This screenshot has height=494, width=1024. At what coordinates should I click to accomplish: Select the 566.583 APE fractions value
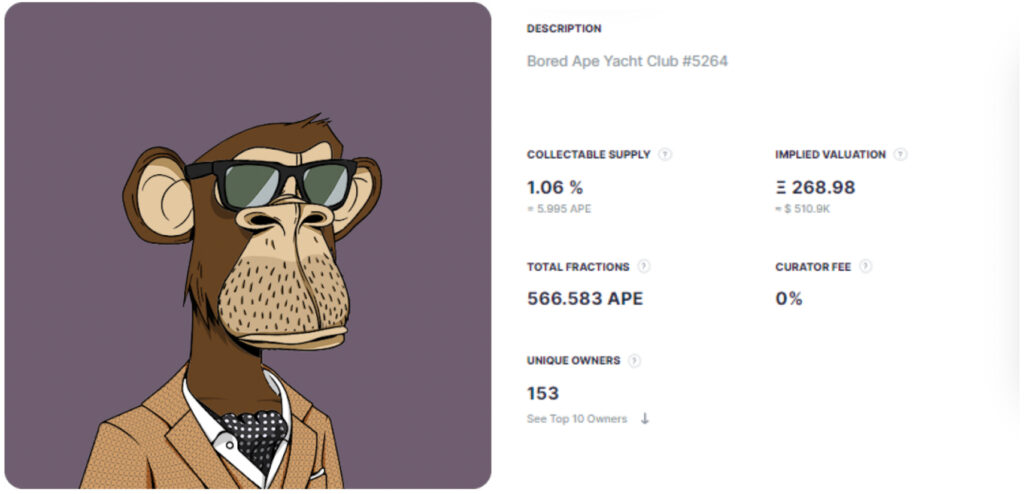(585, 298)
